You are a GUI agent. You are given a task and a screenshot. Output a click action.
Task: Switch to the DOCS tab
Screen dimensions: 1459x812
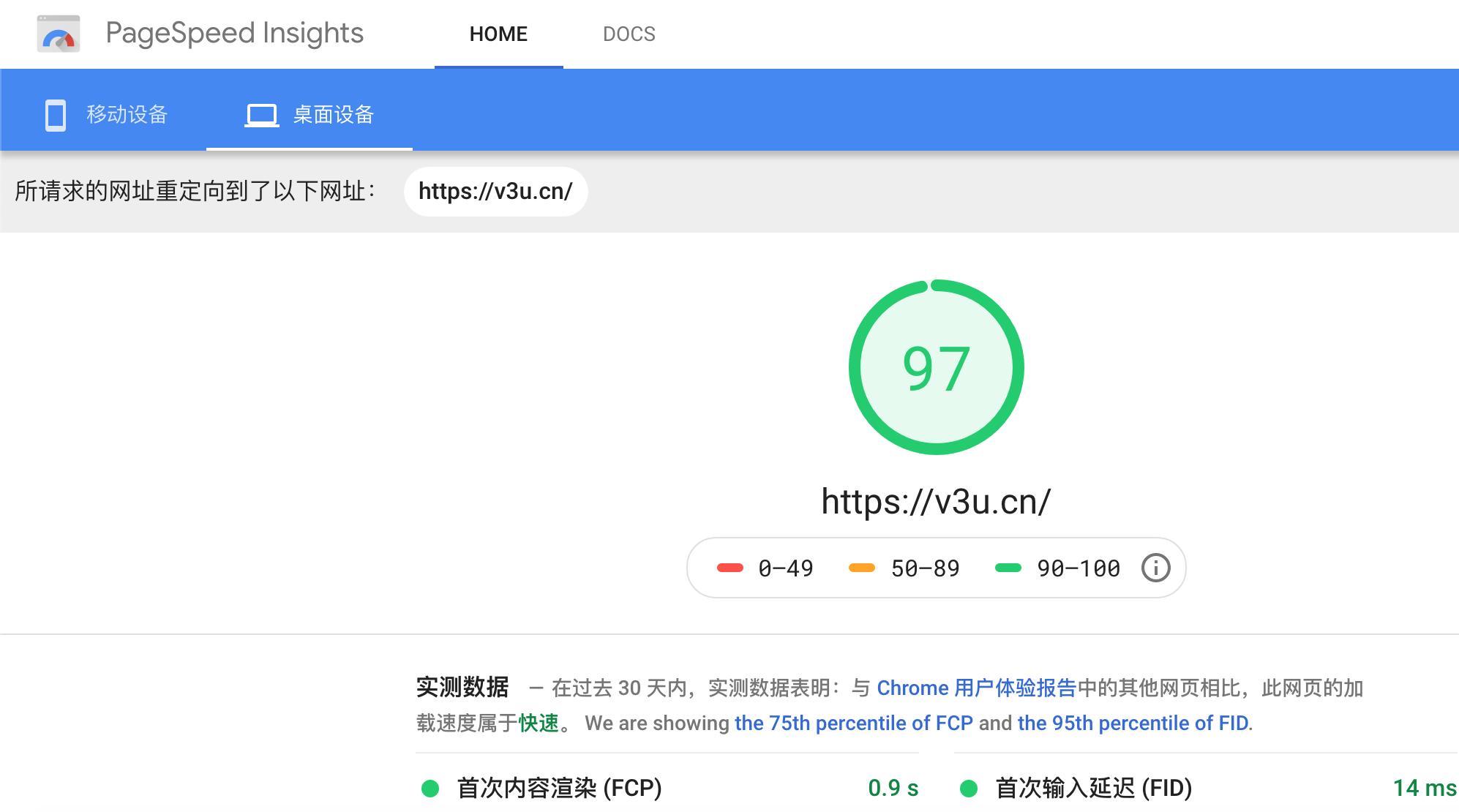(x=629, y=34)
